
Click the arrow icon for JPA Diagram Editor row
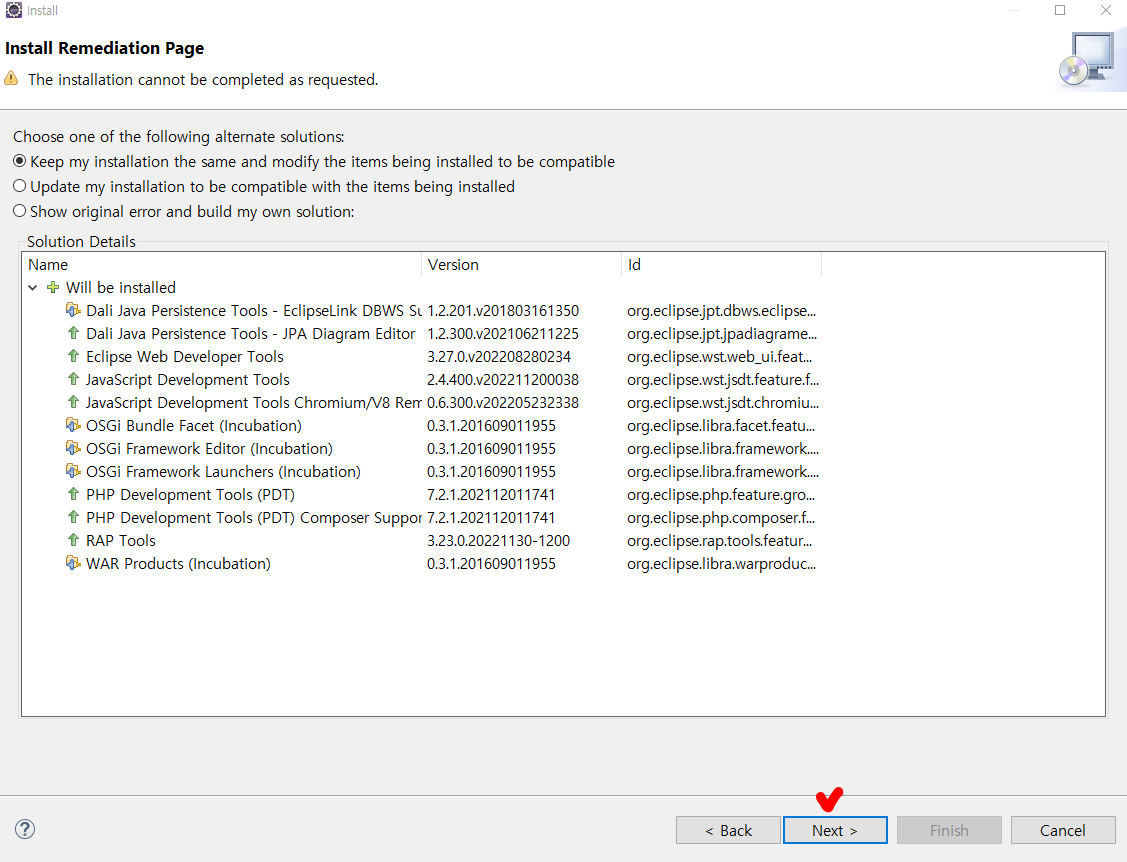click(73, 333)
